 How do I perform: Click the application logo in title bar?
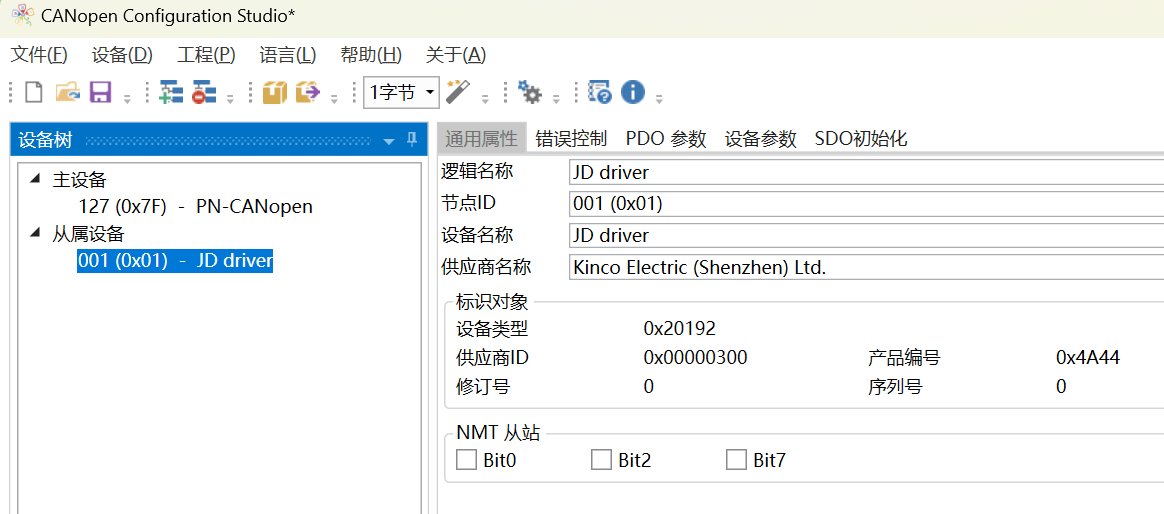[23, 15]
